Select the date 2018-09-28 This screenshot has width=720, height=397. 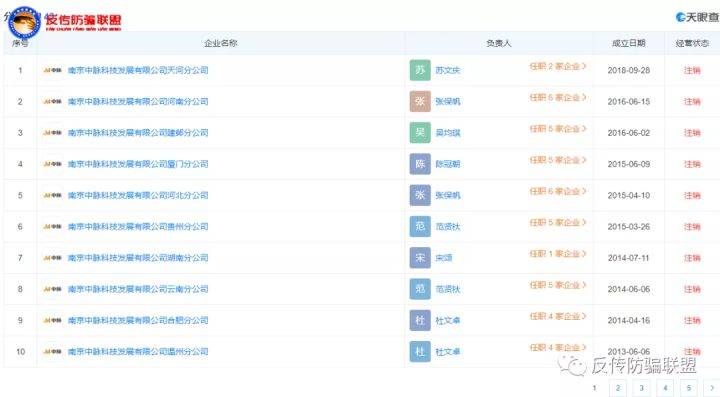(x=629, y=70)
